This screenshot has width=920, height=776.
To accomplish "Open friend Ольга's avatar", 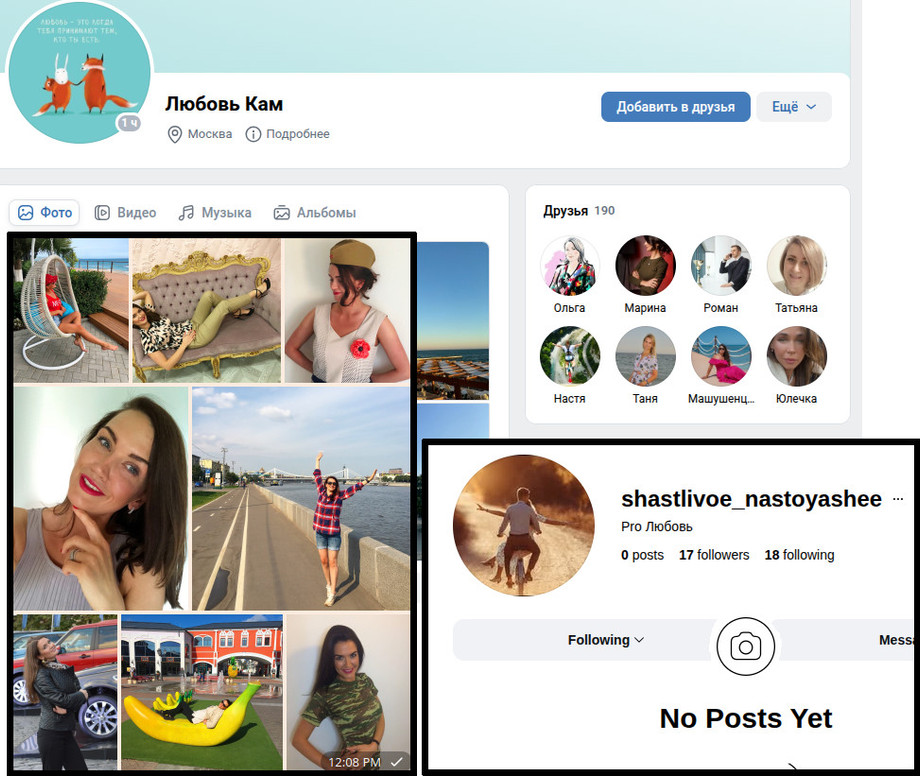I will point(570,266).
